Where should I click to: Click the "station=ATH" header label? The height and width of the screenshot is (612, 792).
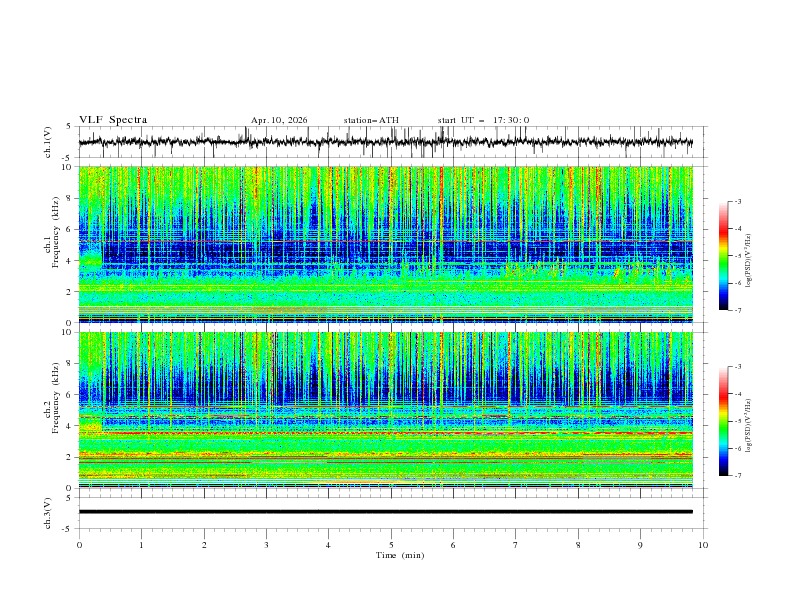(x=371, y=120)
